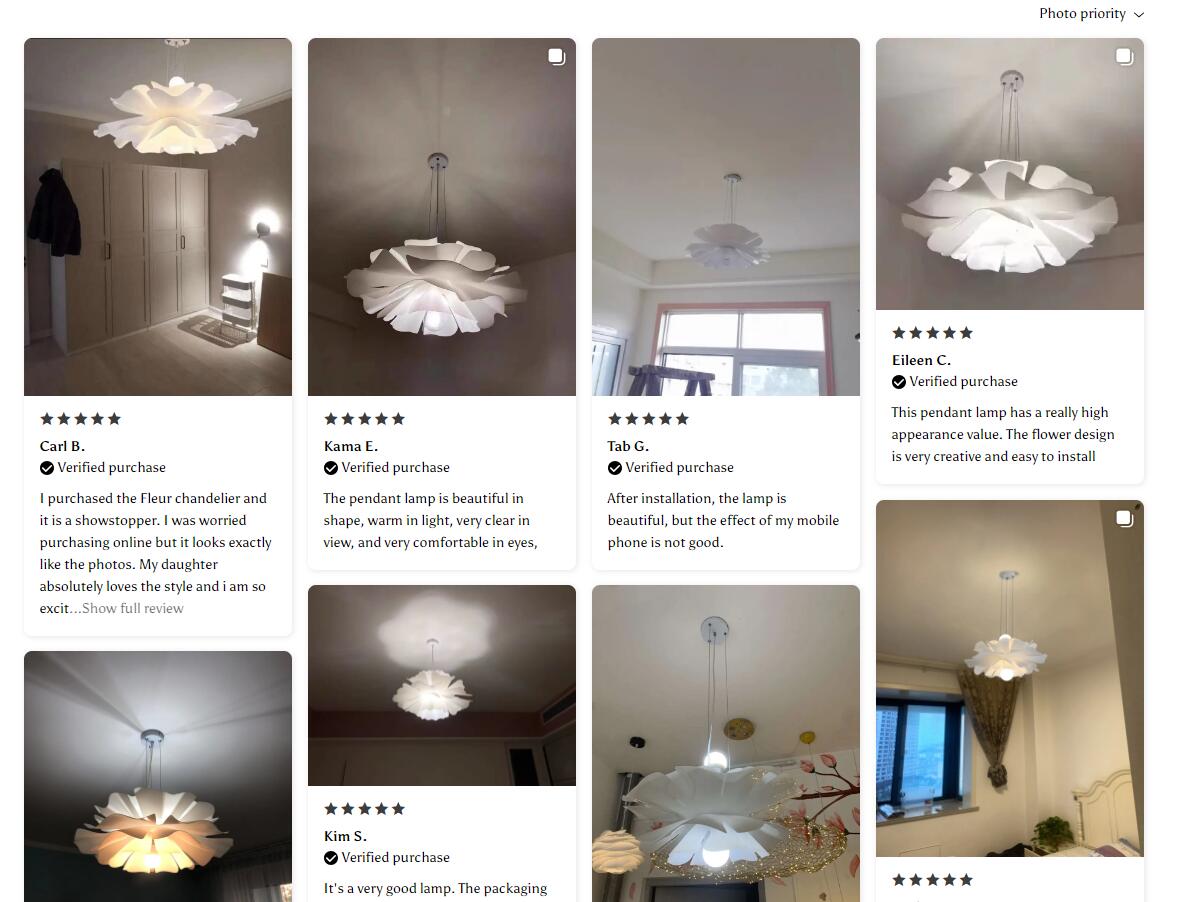1188x902 pixels.
Task: Open Carl B.'s wardrobe room lamp photo
Action: click(x=158, y=217)
